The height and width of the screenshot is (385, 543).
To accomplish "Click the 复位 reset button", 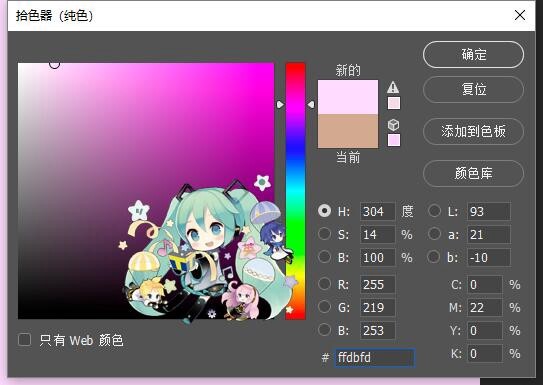I will pyautogui.click(x=473, y=89).
